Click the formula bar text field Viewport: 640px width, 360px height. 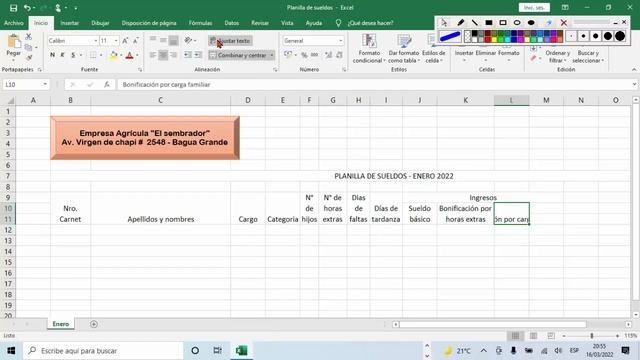[376, 84]
